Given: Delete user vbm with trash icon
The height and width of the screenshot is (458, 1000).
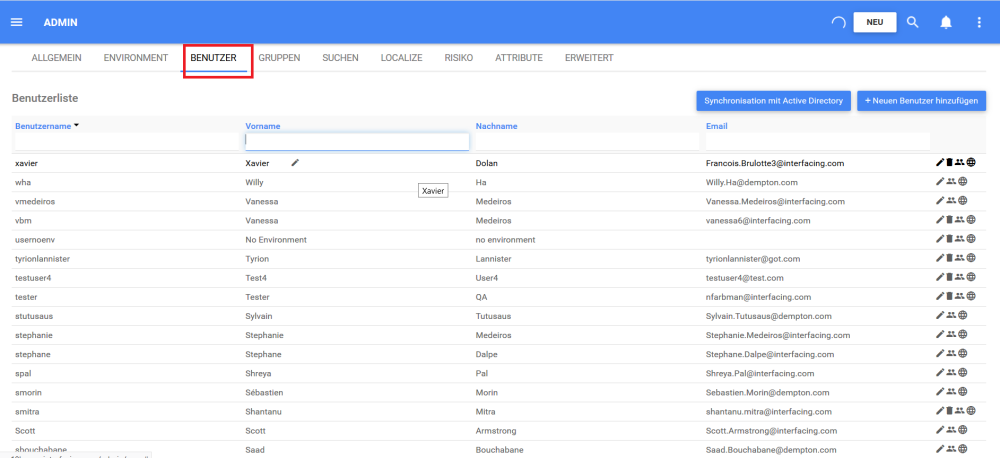Looking at the screenshot, I should point(949,220).
